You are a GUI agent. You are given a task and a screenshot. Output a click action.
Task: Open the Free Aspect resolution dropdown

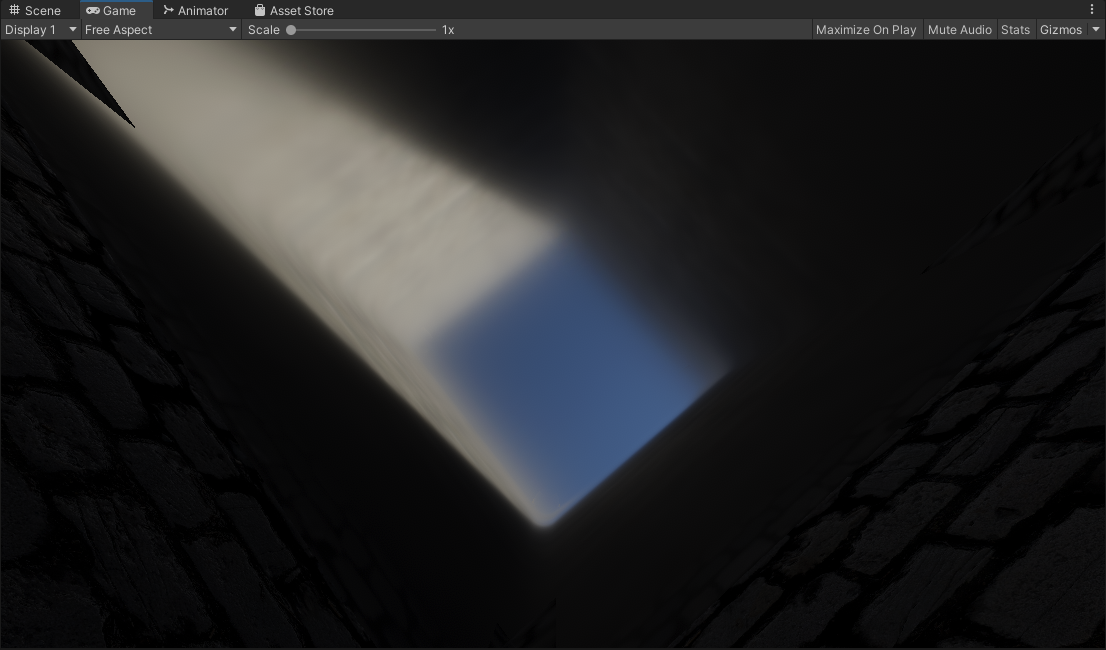tap(160, 30)
